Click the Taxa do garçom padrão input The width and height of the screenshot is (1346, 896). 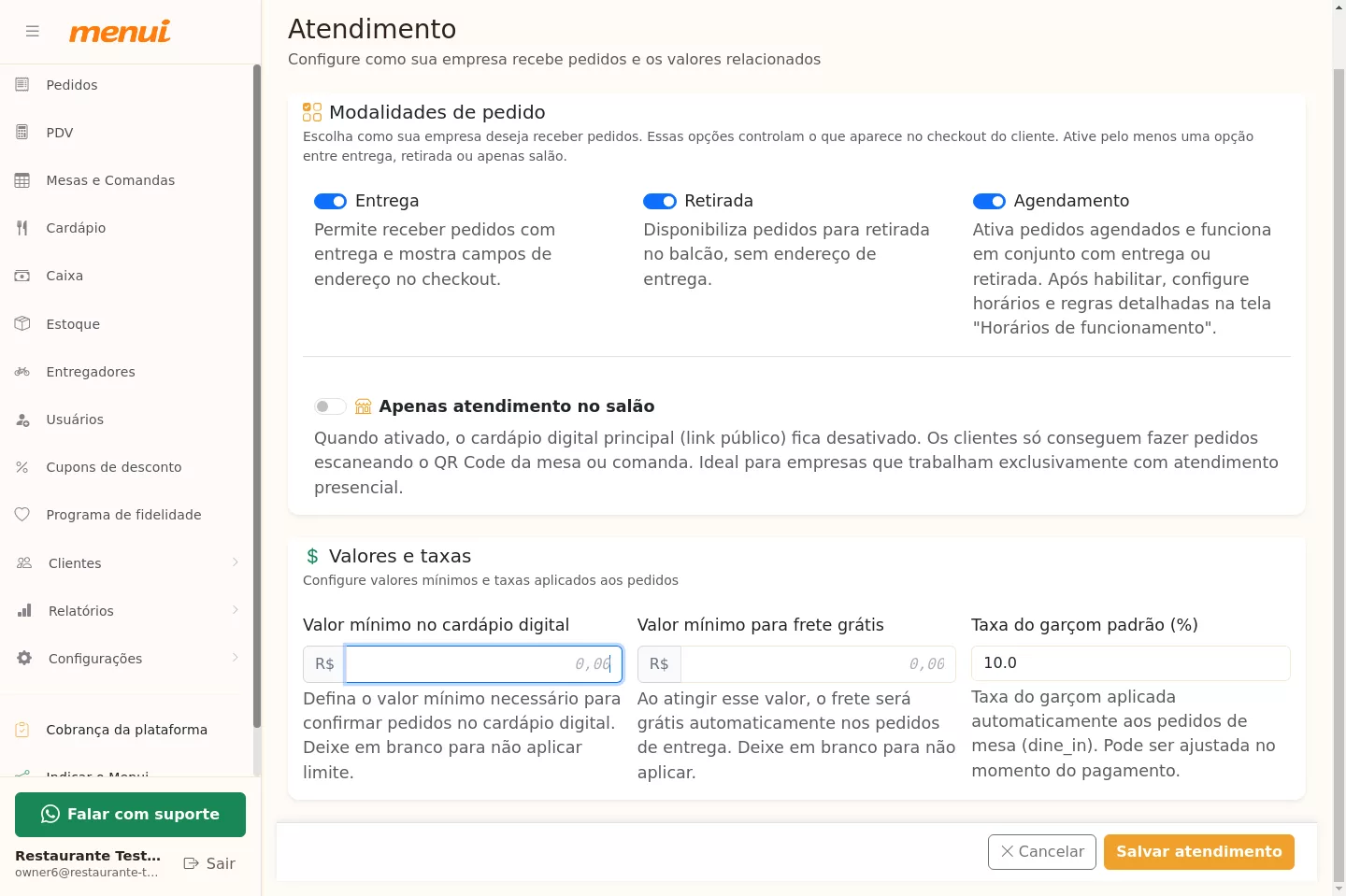point(1131,663)
